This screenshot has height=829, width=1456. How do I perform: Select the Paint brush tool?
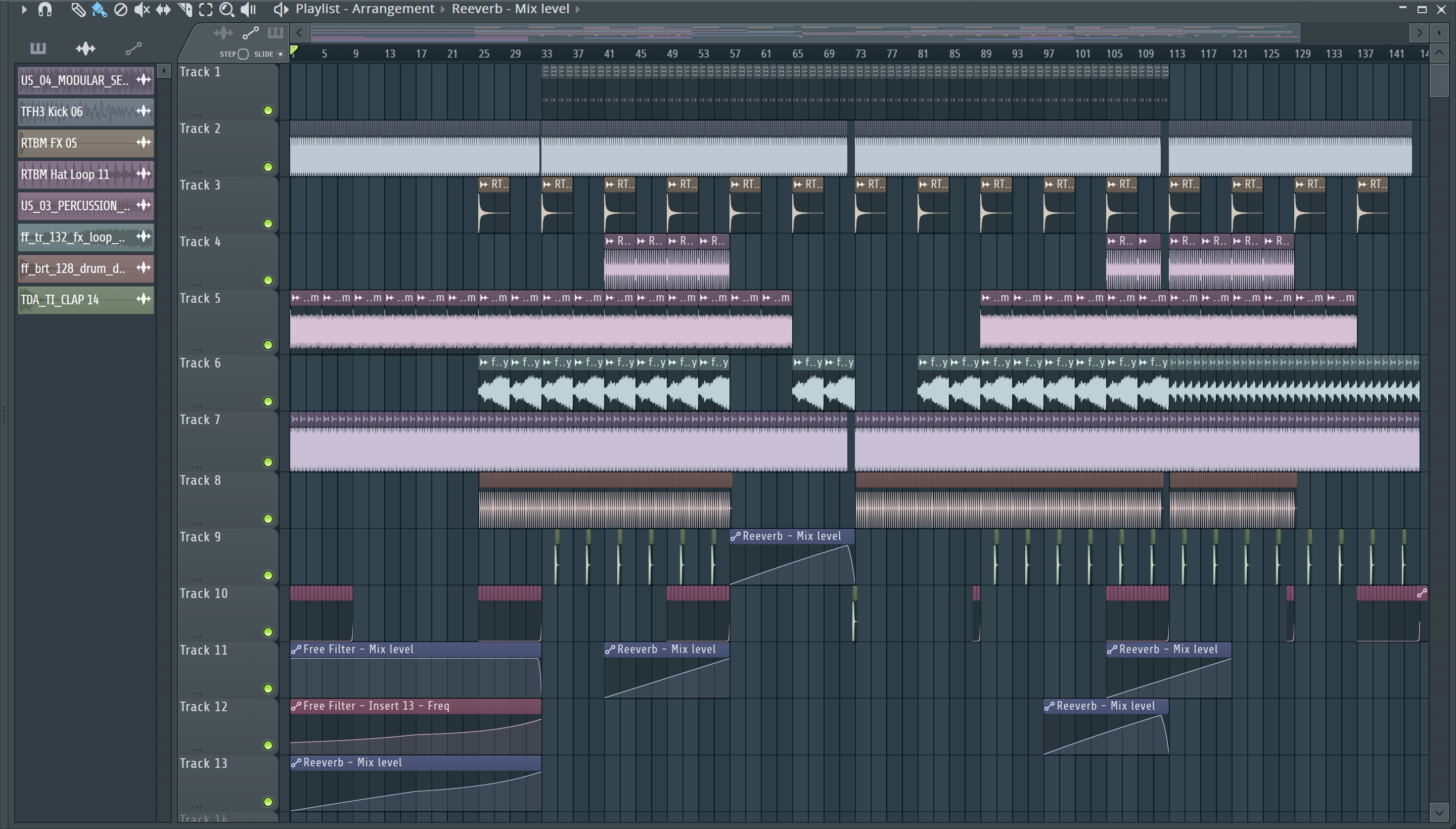99,9
